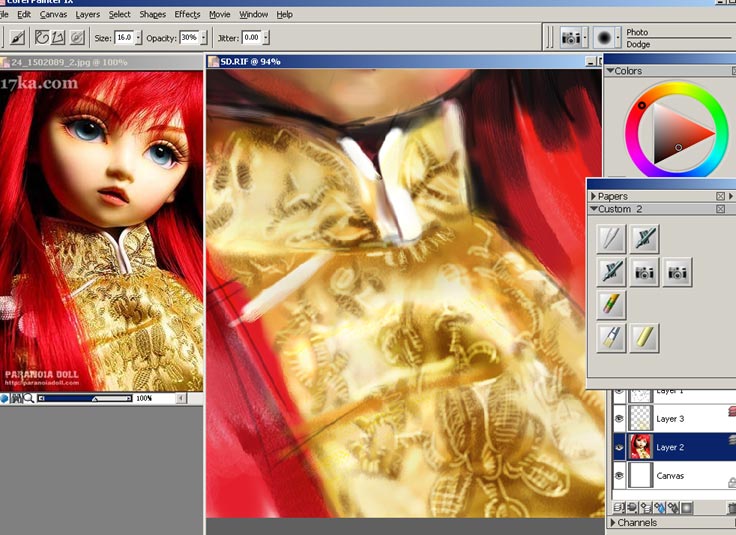736x535 pixels.
Task: Choose the Straight Line Strokes button
Action: 58,38
